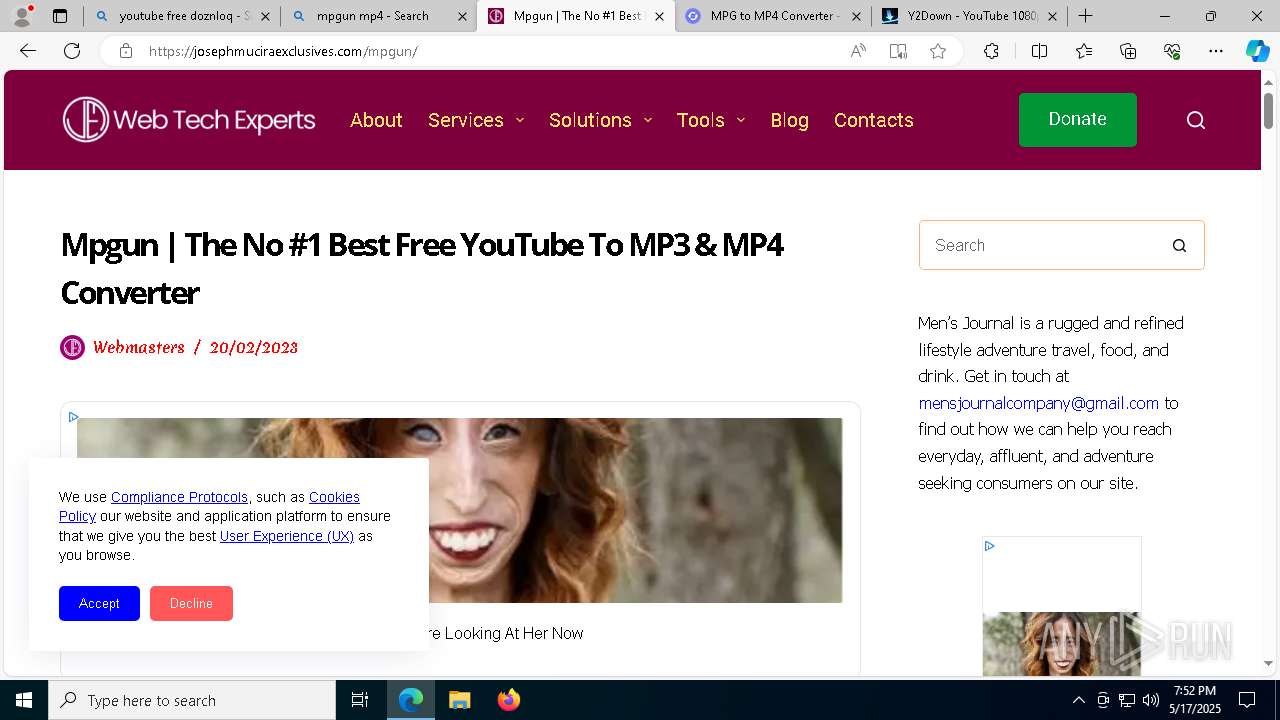Screen dimensions: 1280x720
Task: Open the User Experience (UX) link
Action: click(x=287, y=536)
